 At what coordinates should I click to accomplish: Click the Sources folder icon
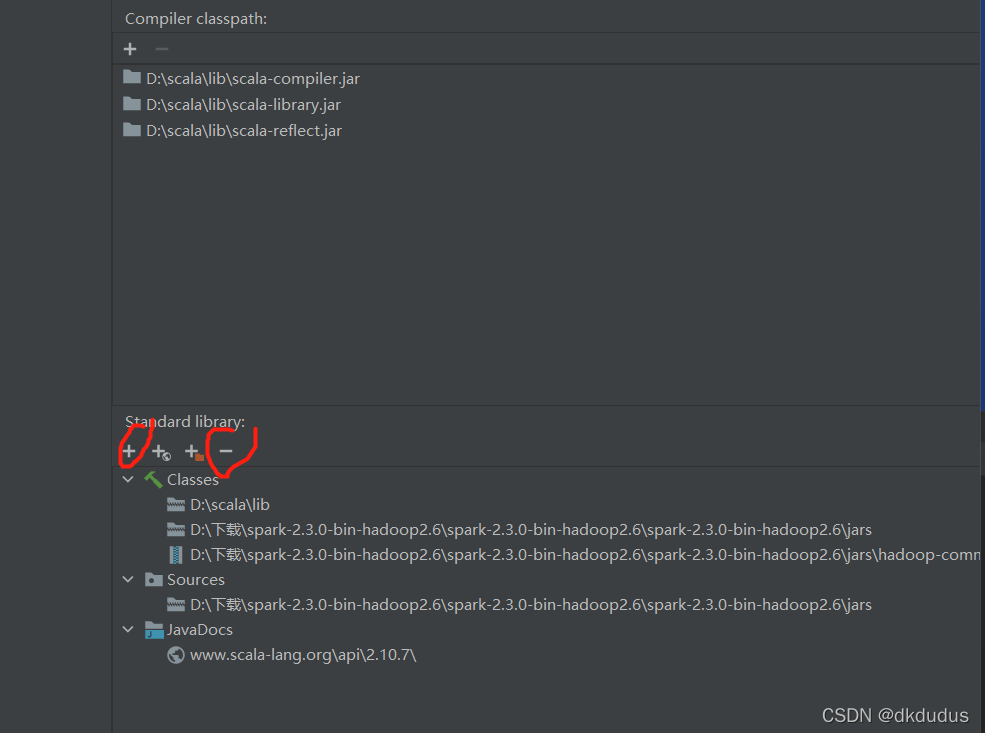tap(154, 579)
